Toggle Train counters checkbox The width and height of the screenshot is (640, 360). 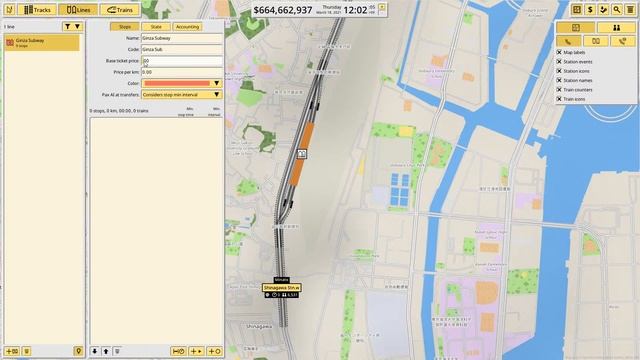tap(559, 90)
